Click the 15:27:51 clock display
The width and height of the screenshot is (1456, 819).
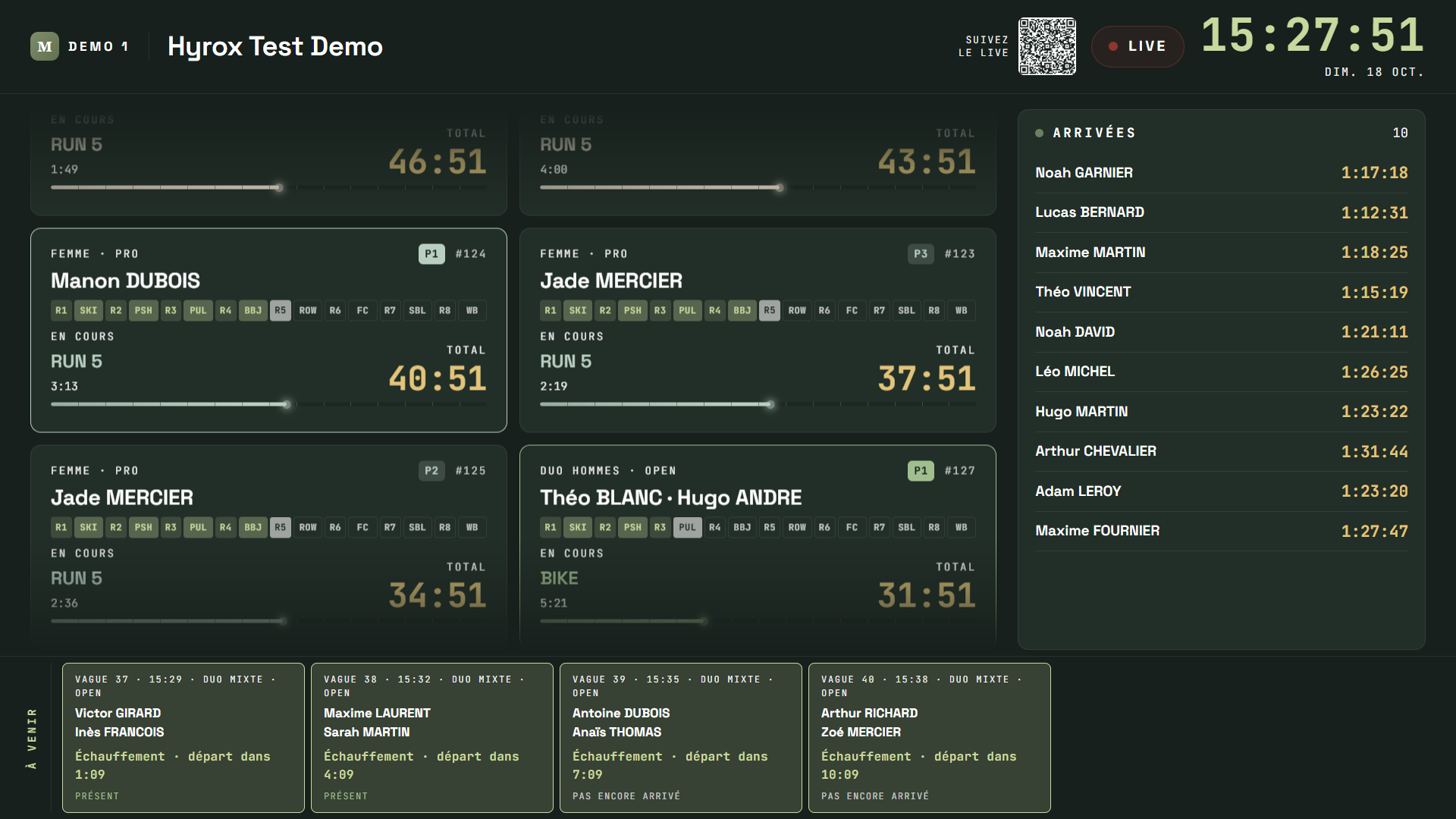[x=1313, y=36]
